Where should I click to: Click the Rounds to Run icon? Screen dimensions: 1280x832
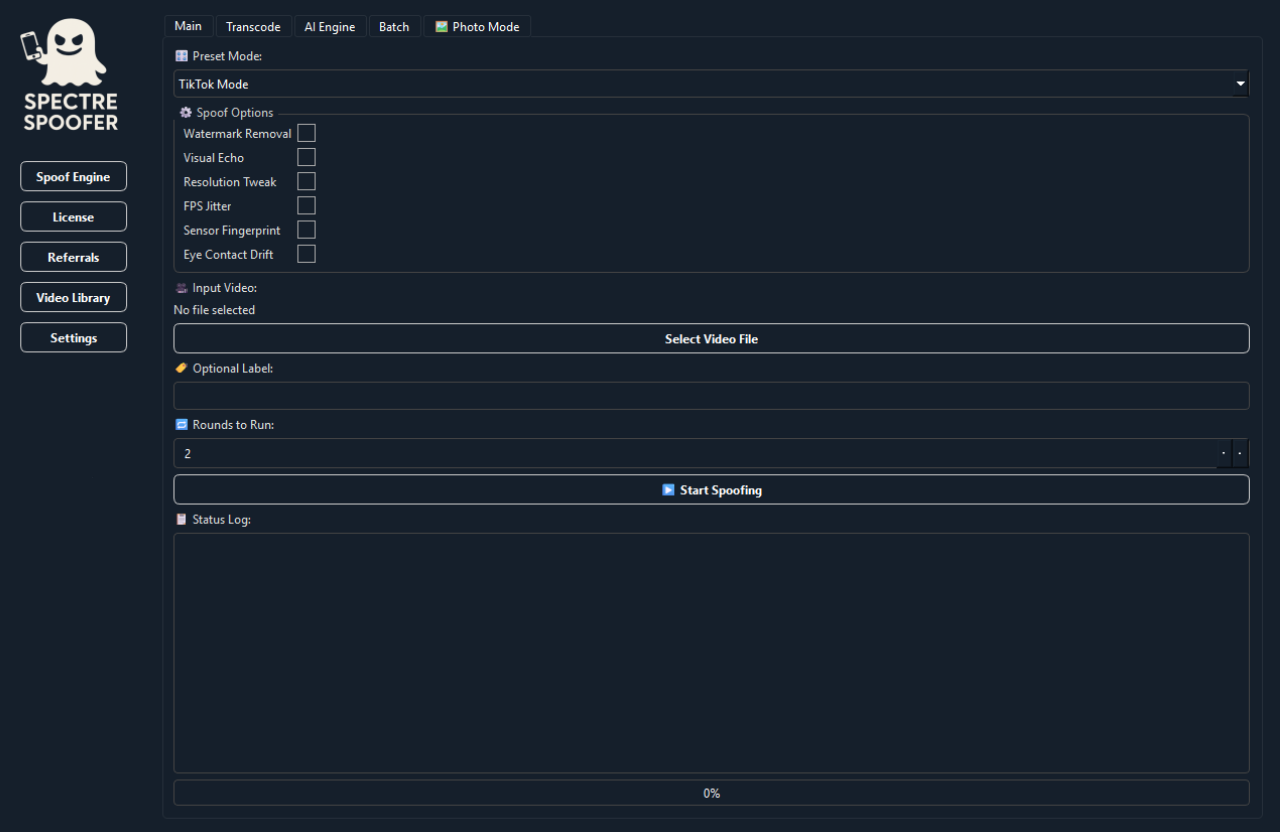(x=181, y=425)
